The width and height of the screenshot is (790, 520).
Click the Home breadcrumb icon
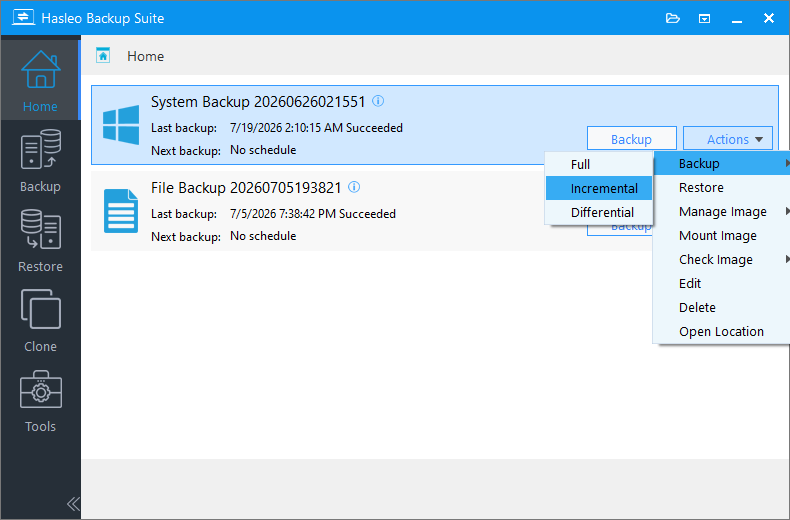tap(103, 55)
